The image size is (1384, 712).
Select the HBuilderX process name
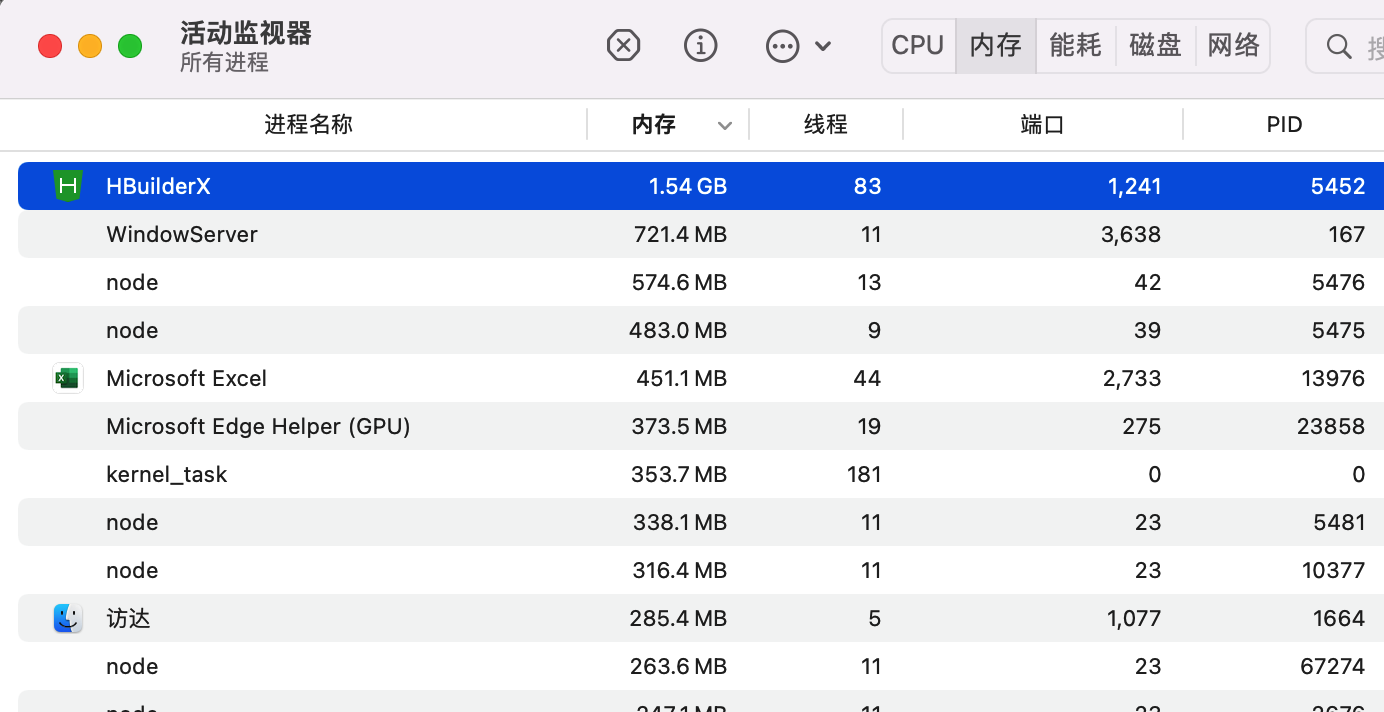click(x=158, y=186)
